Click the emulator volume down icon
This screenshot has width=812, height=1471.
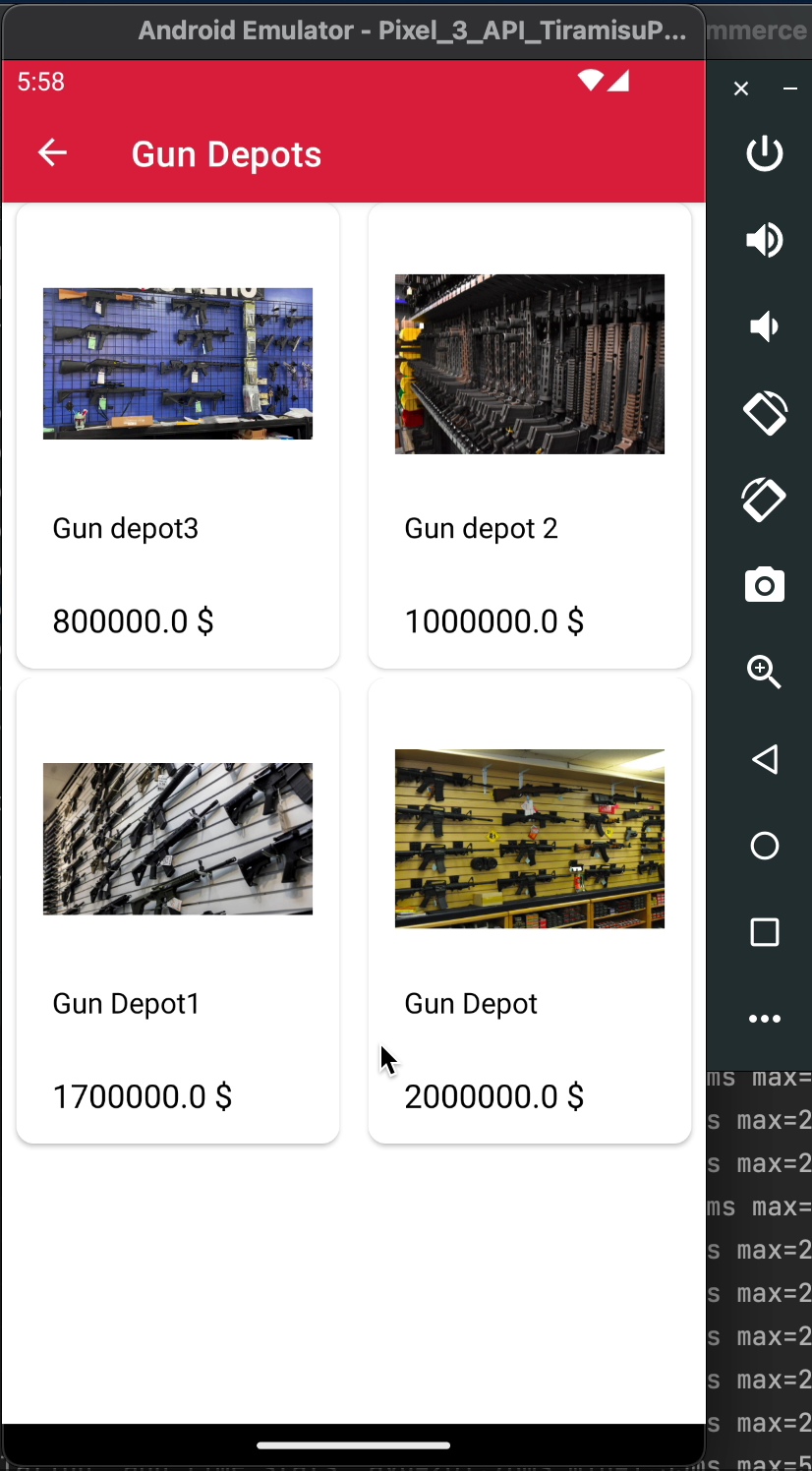pyautogui.click(x=765, y=326)
